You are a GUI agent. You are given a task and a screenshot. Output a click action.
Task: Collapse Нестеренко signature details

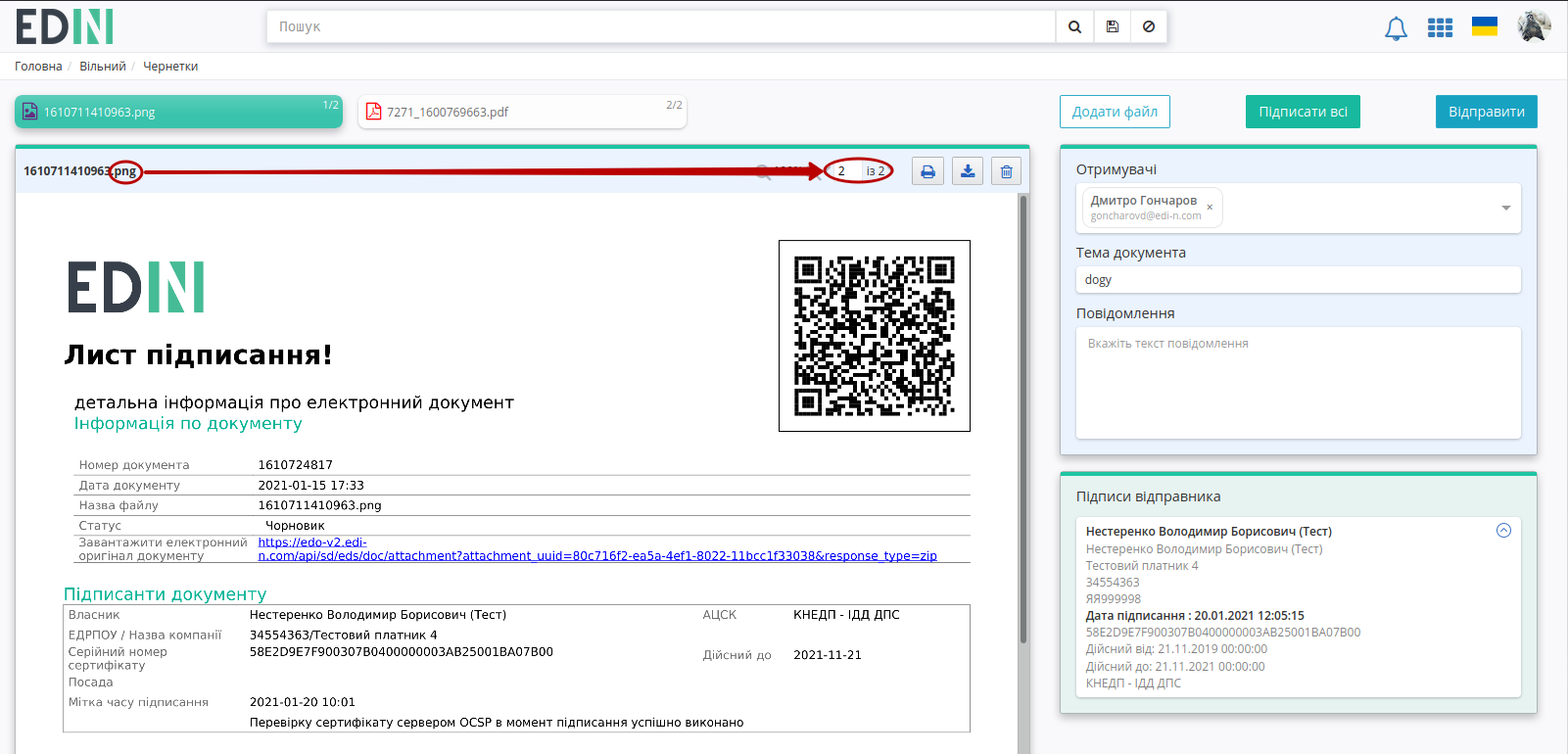[x=1503, y=531]
